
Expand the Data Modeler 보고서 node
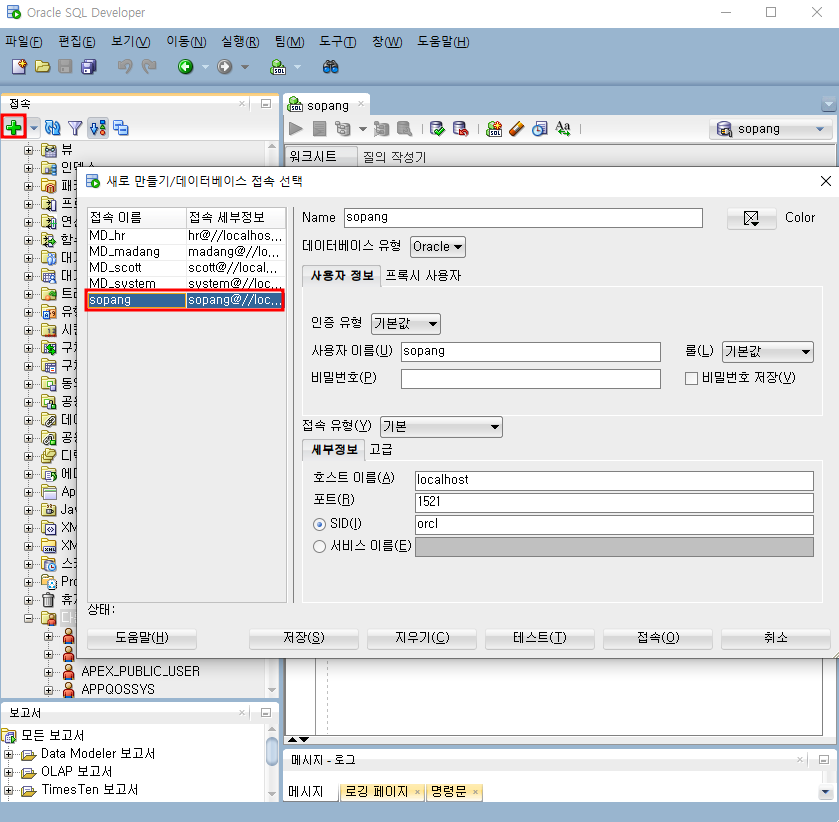tap(8, 754)
